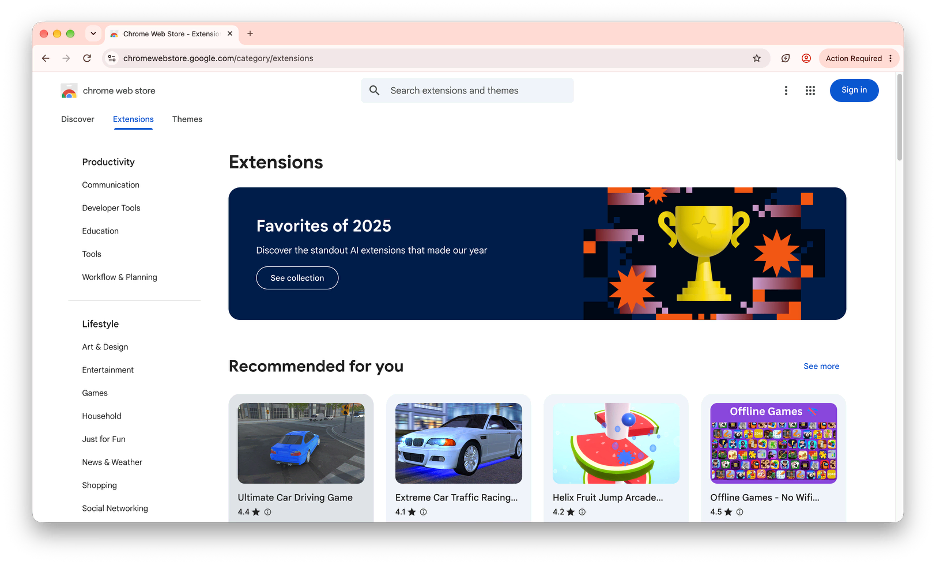Screen dimensions: 936x566
Task: Select the Extensions tab
Action: click(x=133, y=119)
